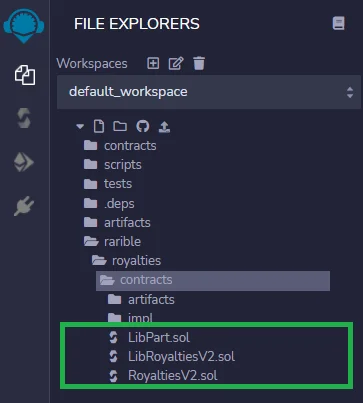The image size is (363, 403).
Task: Delete workspace using the trash icon
Action: [199, 63]
